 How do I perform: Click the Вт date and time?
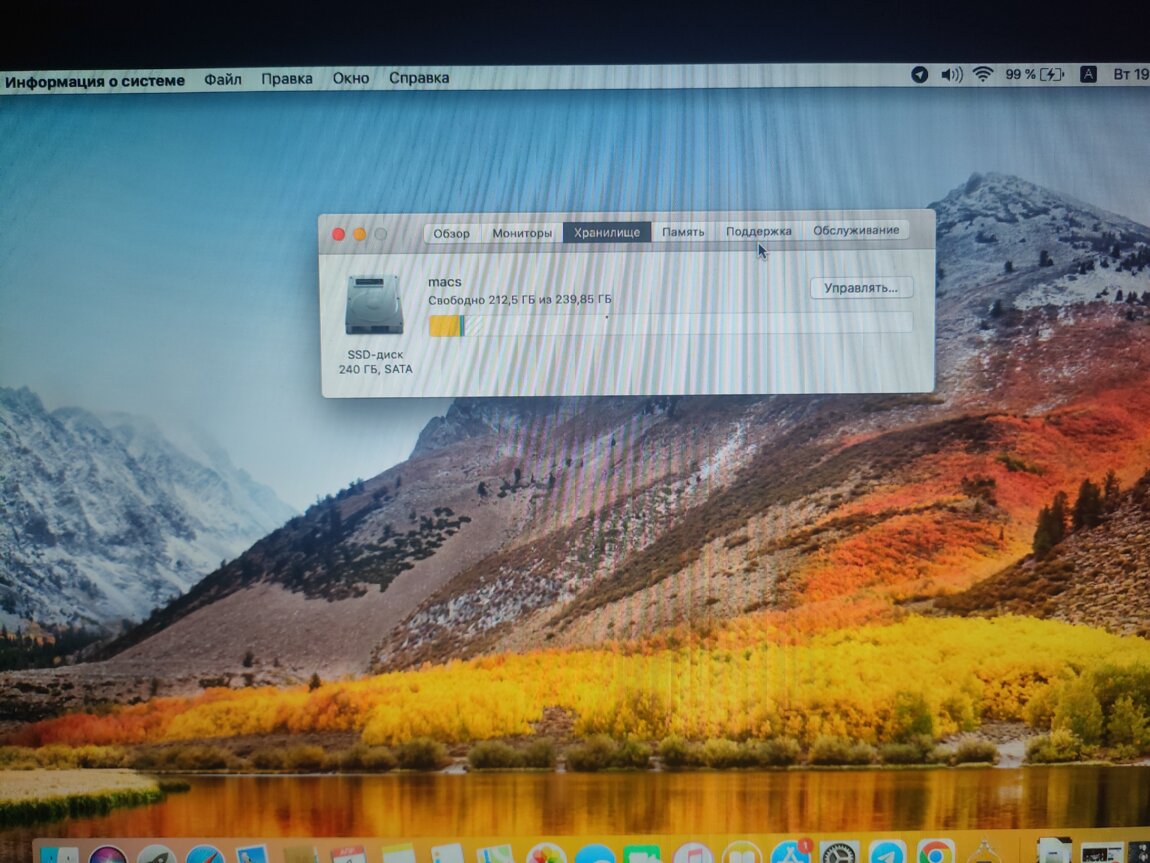(x=1131, y=74)
